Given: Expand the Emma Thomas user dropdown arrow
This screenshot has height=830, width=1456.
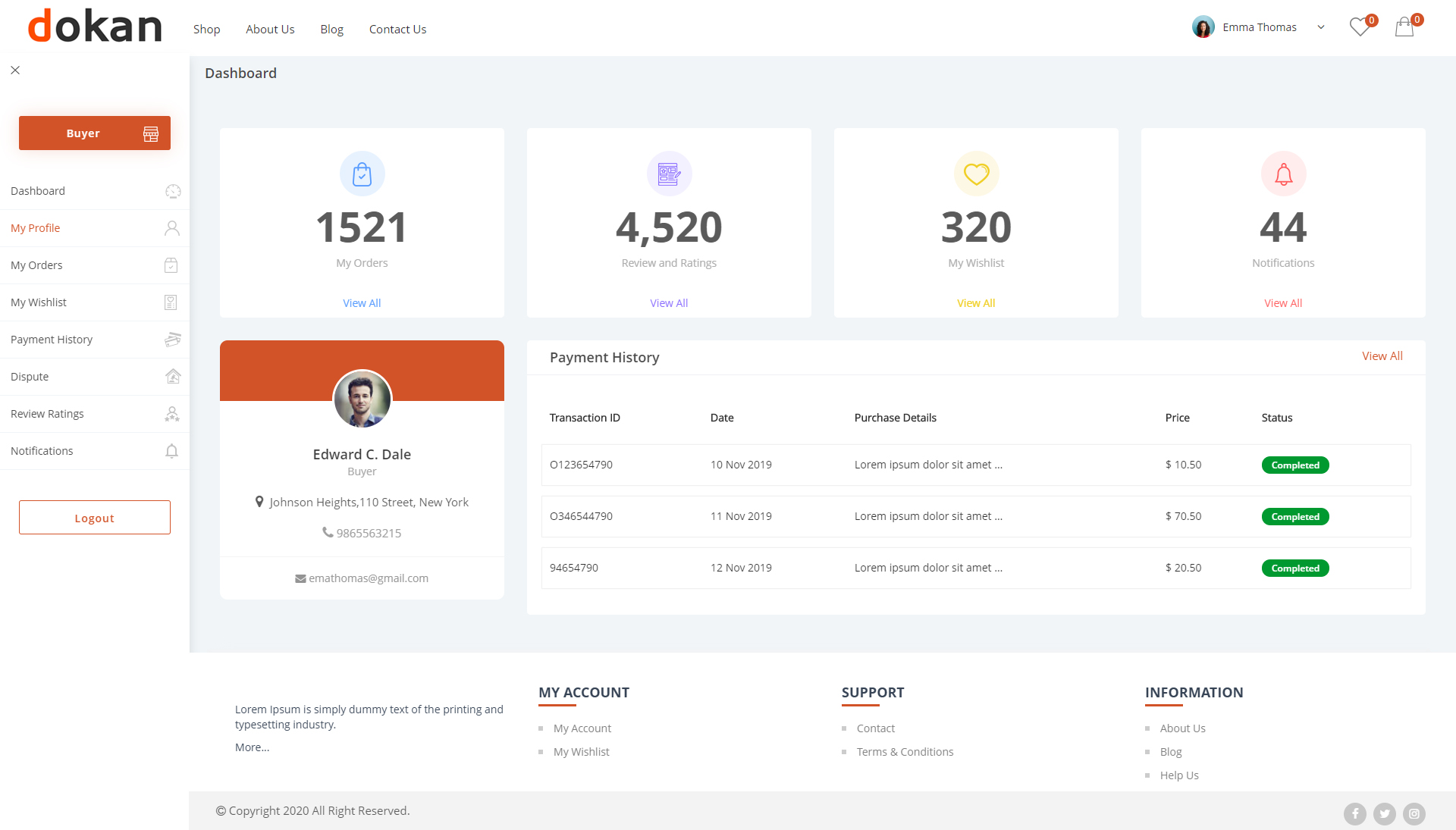Looking at the screenshot, I should [x=1321, y=27].
